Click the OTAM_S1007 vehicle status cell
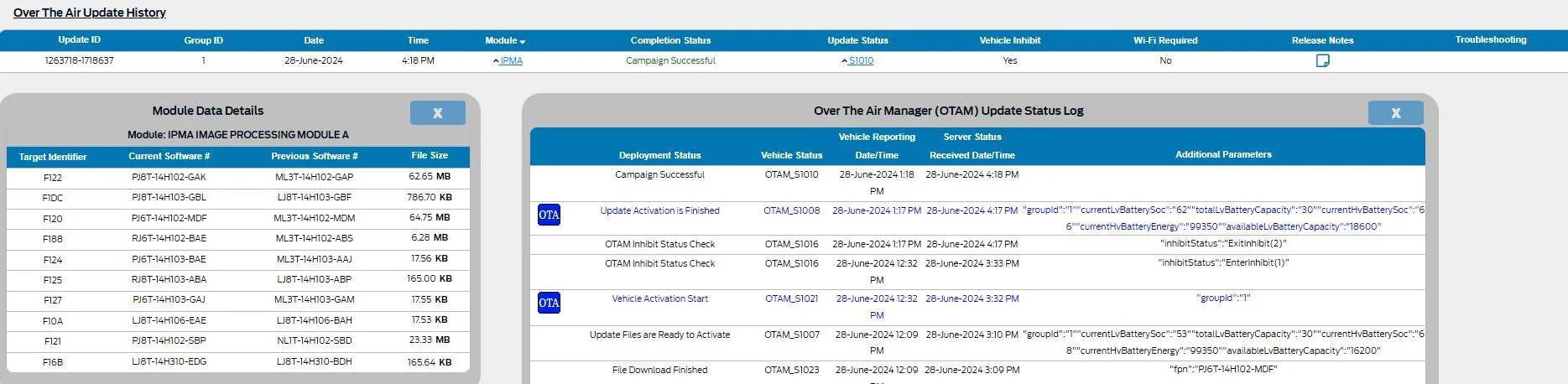 (x=791, y=335)
